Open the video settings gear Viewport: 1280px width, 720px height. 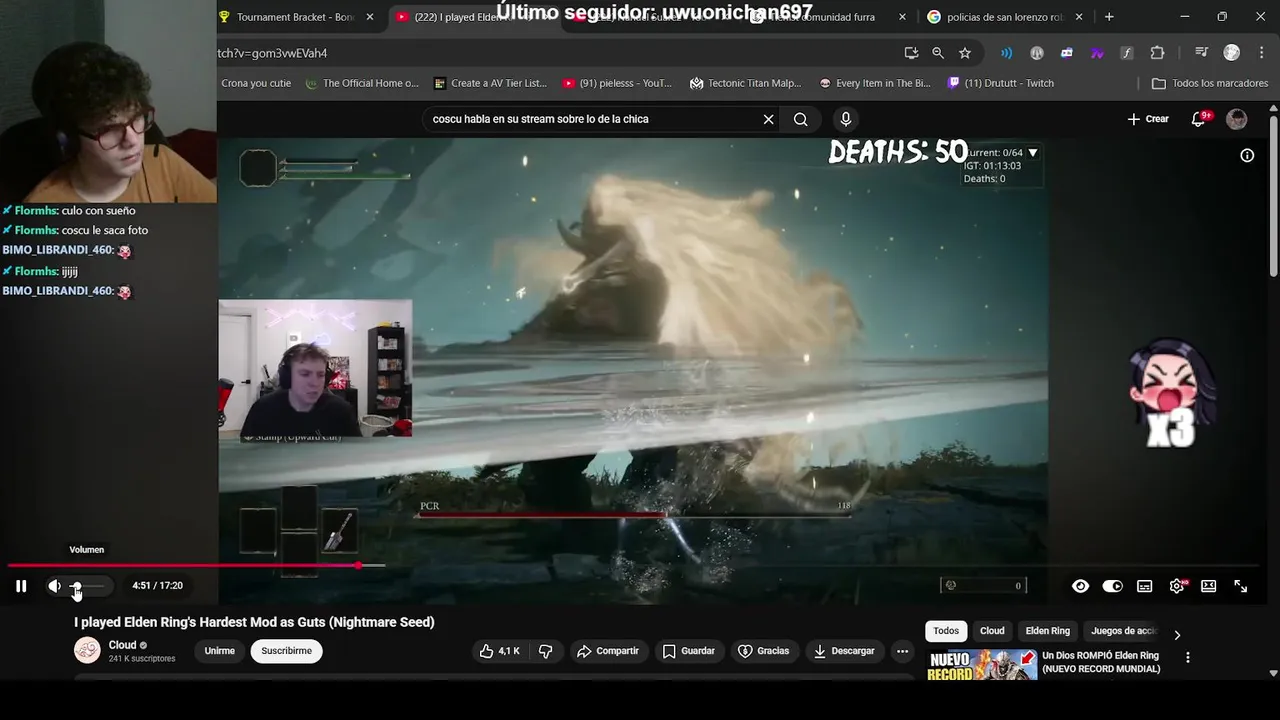(1177, 586)
